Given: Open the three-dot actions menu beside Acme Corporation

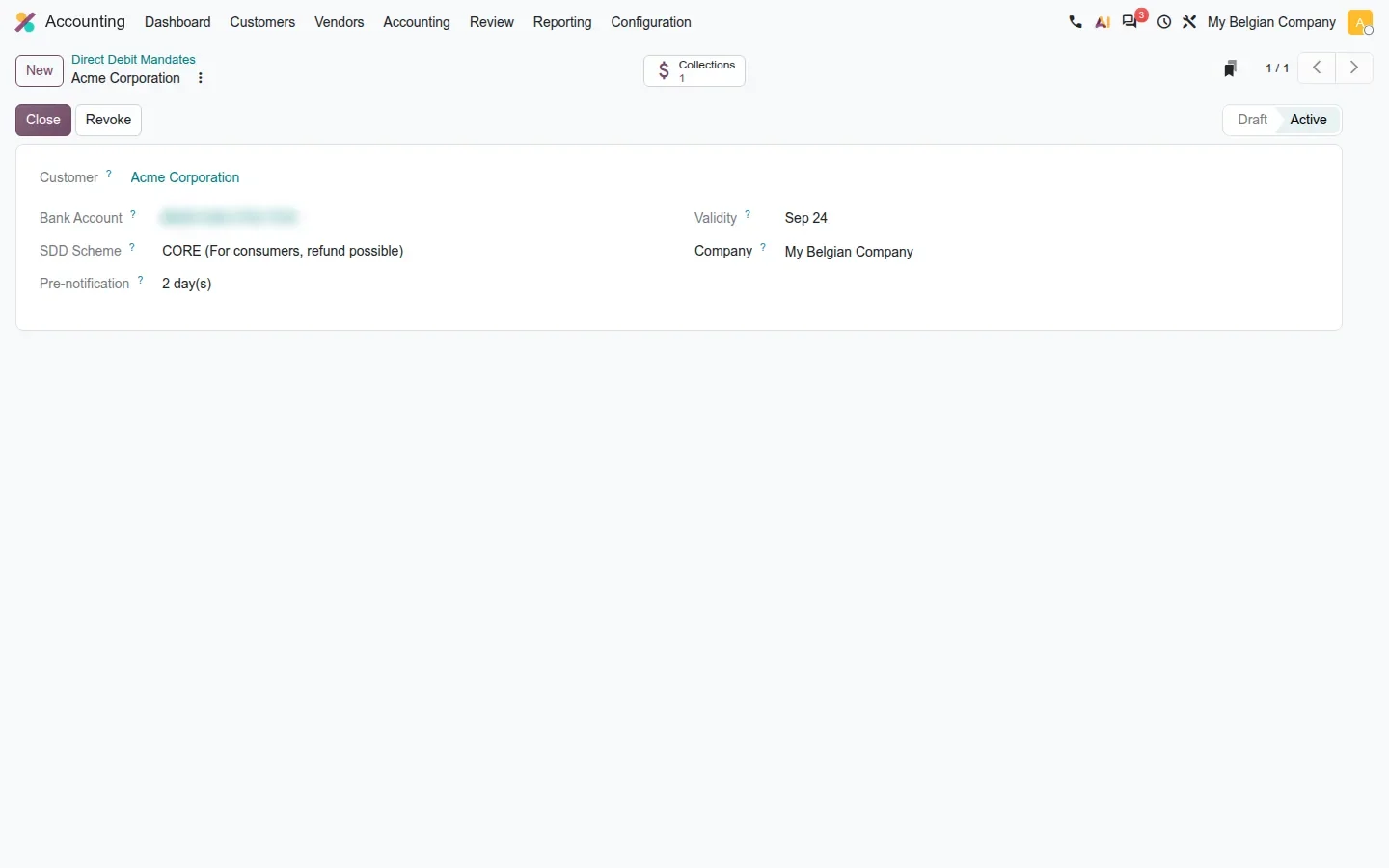Looking at the screenshot, I should [201, 79].
